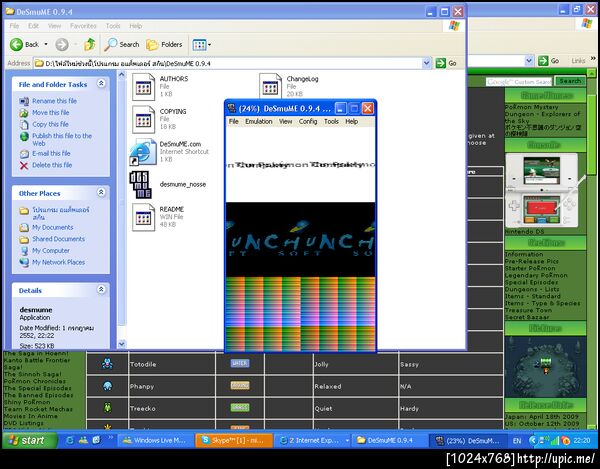Click the Windows flag logo in Explorer toolbar

click(454, 26)
